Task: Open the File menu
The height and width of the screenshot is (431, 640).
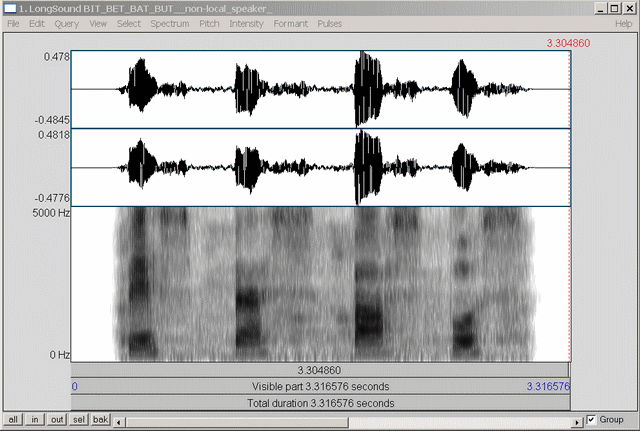Action: click(13, 23)
